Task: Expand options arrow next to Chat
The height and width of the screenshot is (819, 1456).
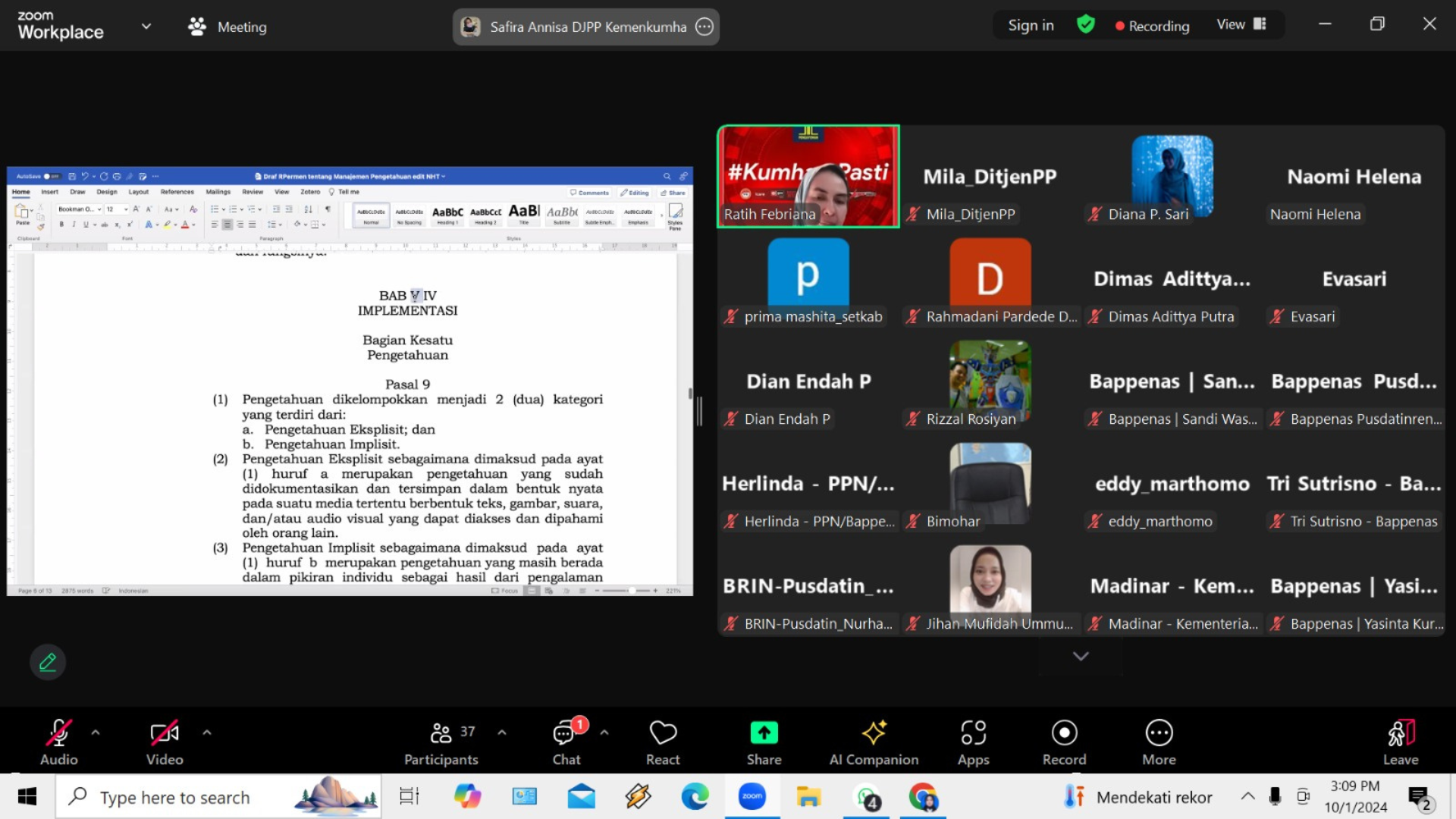Action: [x=604, y=733]
